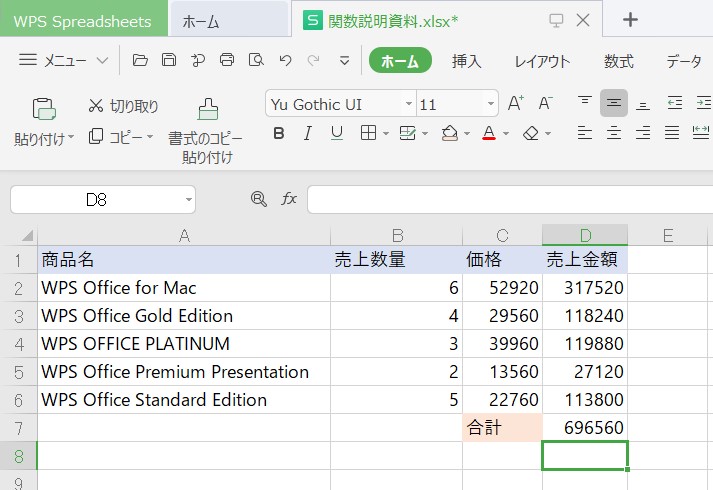
Task: Click the eraser clear icon
Action: pyautogui.click(x=531, y=133)
